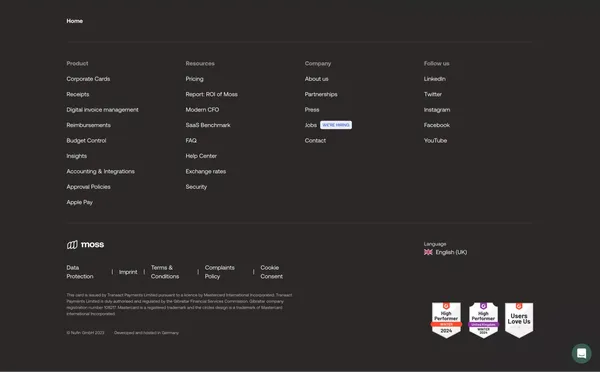Open the Security link
The height and width of the screenshot is (374, 600).
point(196,187)
